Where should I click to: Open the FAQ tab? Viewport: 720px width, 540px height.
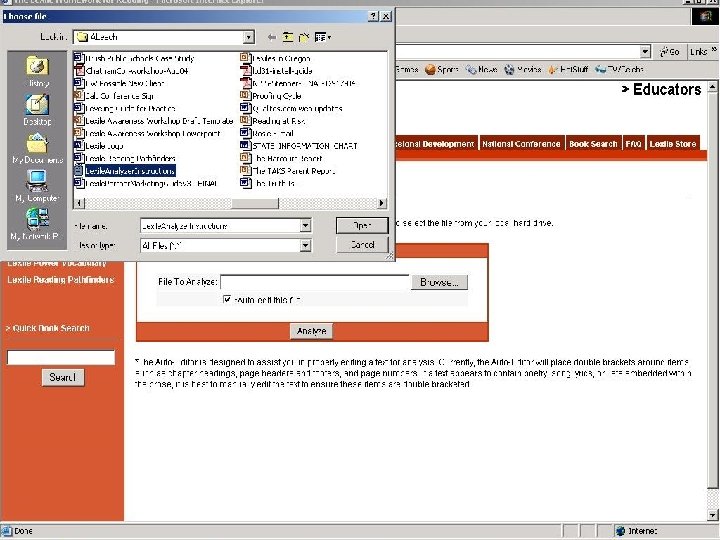(633, 144)
